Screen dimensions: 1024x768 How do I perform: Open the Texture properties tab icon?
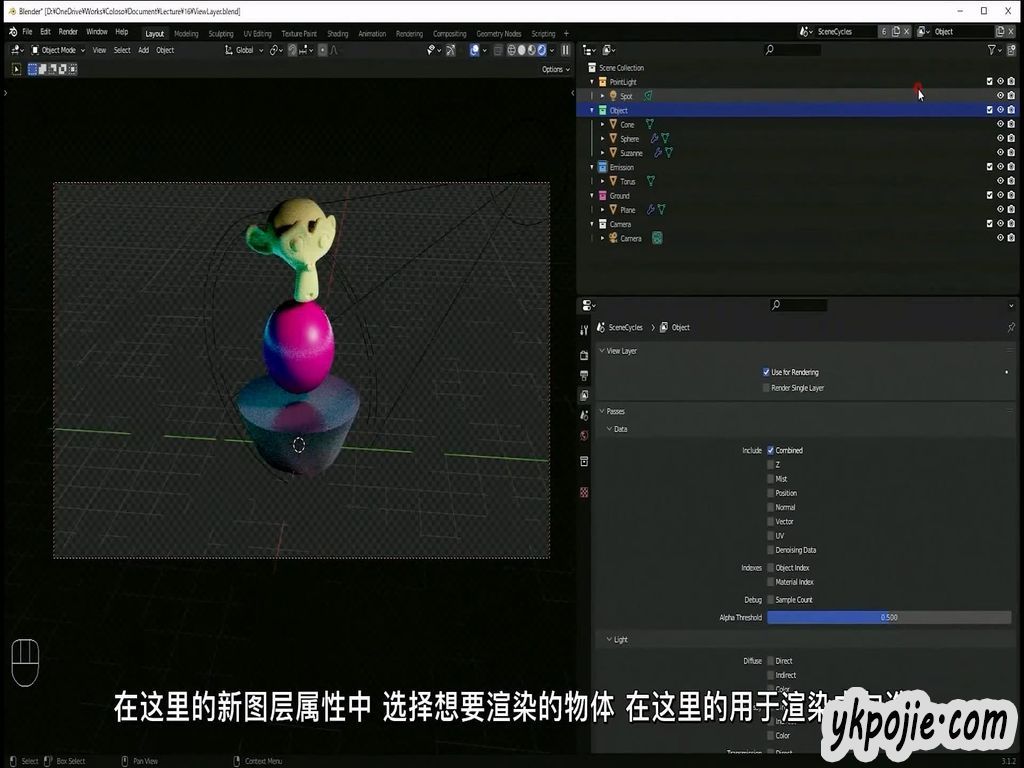tap(584, 492)
